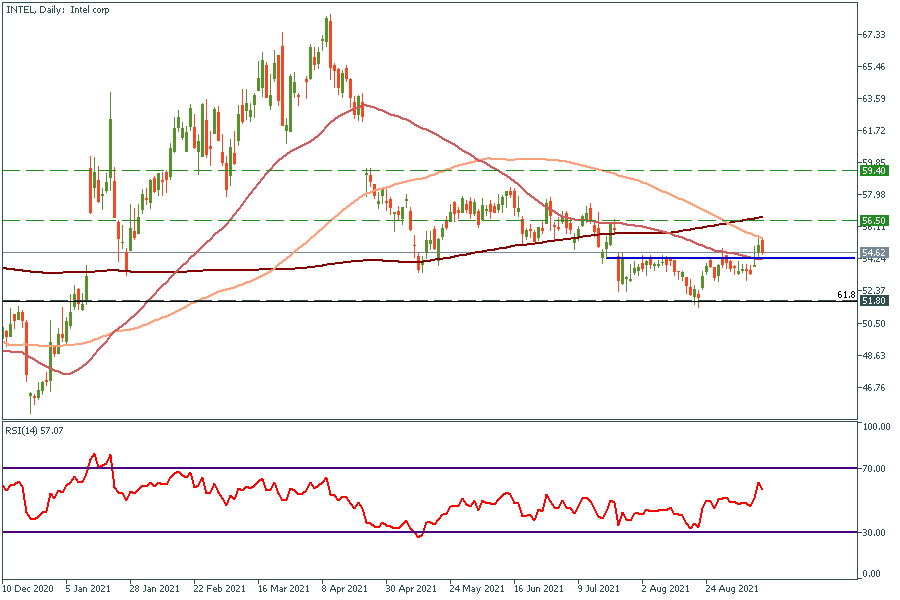Select the 63.59 price axis label
The width and height of the screenshot is (900, 600).
(x=874, y=99)
